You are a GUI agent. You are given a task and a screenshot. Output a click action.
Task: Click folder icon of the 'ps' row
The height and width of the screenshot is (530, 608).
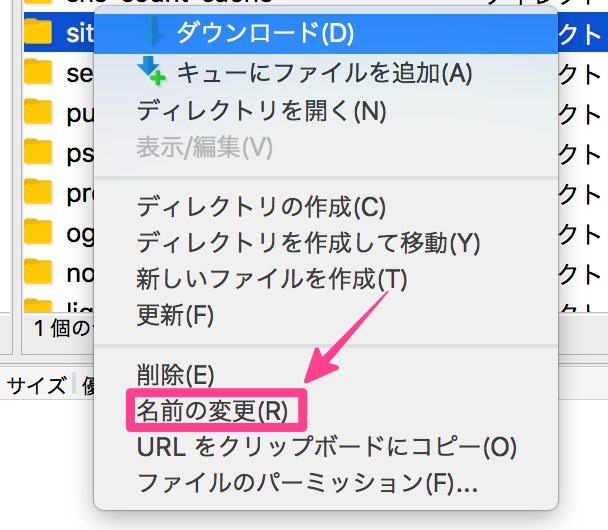tap(38, 152)
